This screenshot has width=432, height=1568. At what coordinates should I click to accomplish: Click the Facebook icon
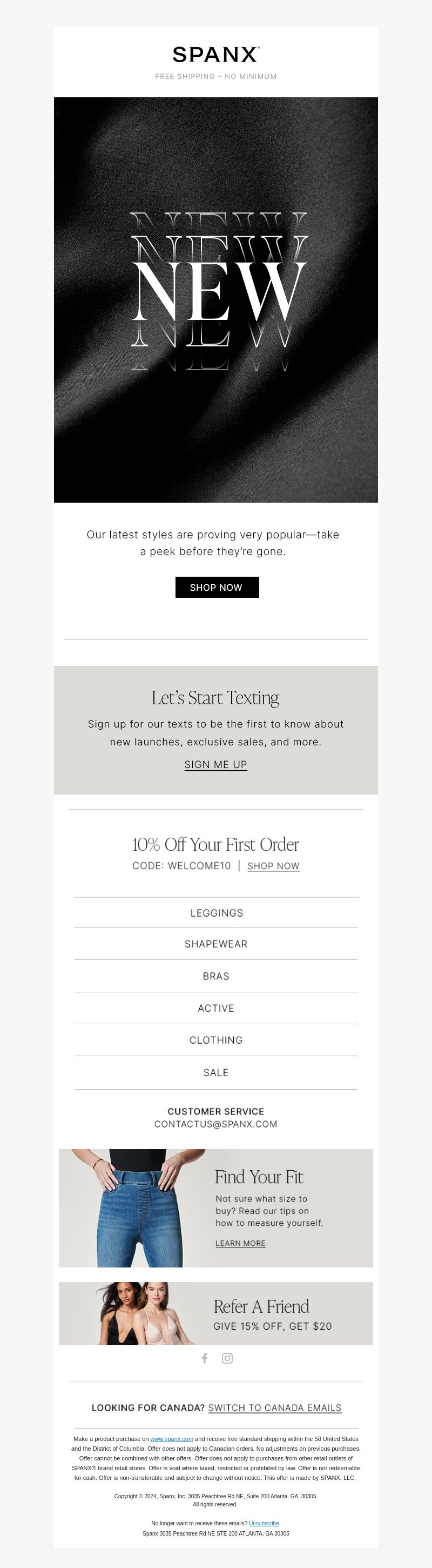pyautogui.click(x=205, y=1358)
